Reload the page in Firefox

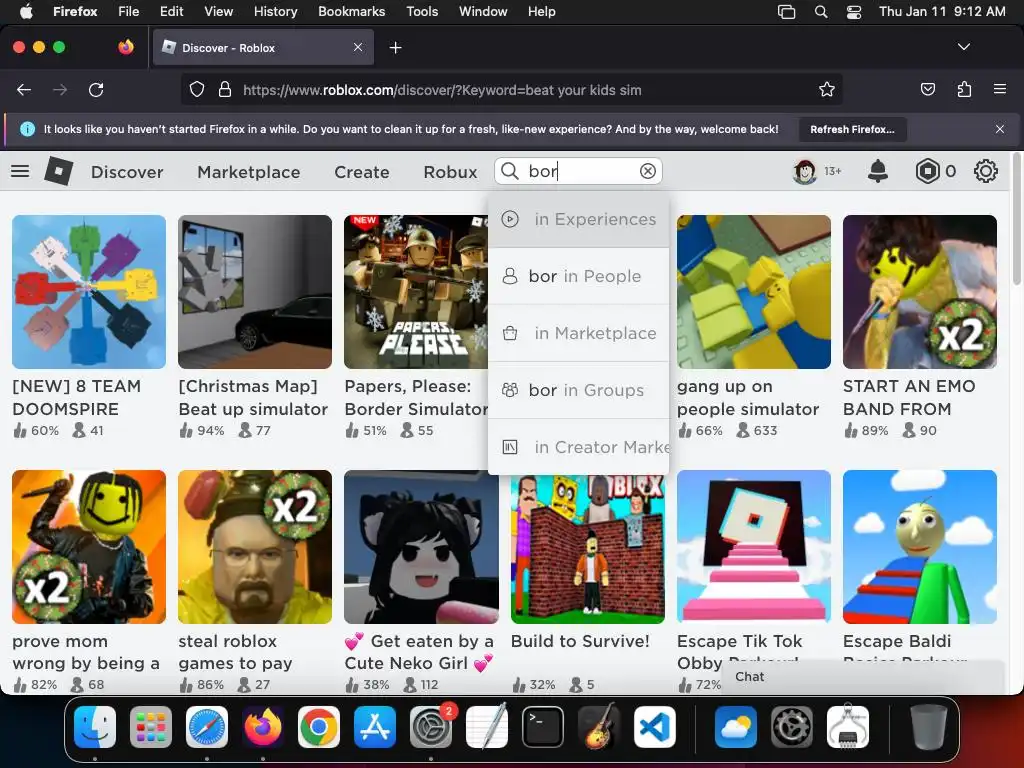96,89
